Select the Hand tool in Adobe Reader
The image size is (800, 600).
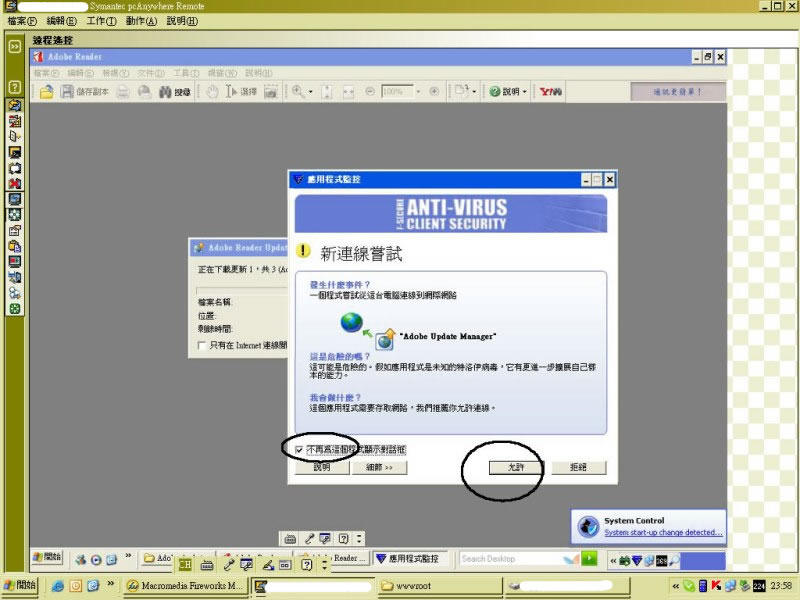click(x=212, y=92)
